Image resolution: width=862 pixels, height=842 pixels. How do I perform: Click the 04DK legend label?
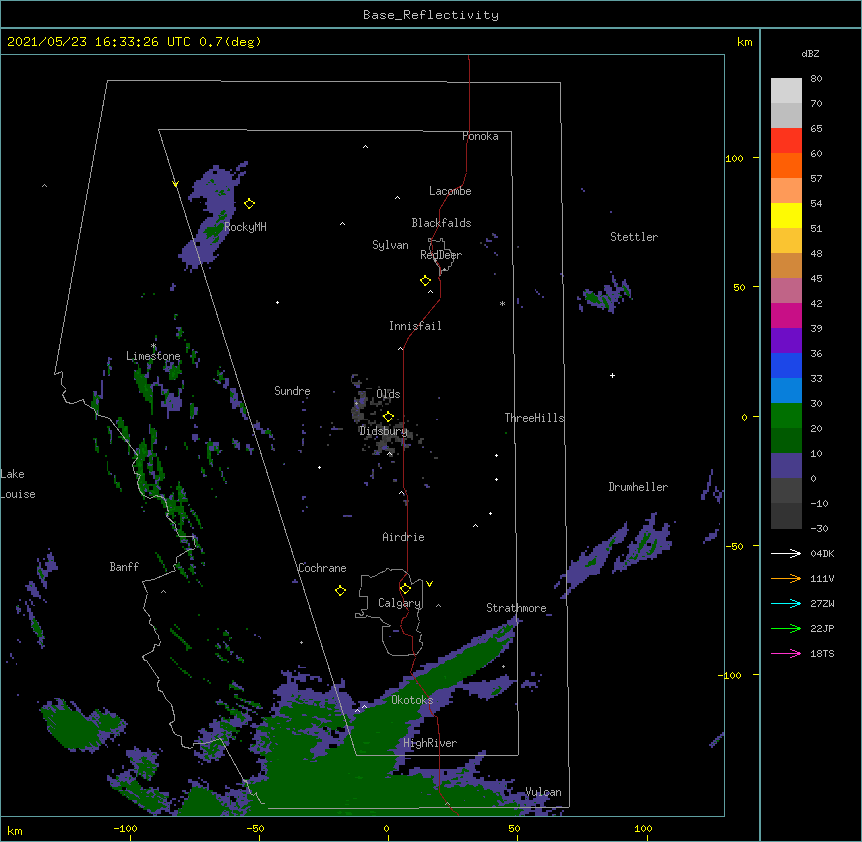pyautogui.click(x=822, y=553)
